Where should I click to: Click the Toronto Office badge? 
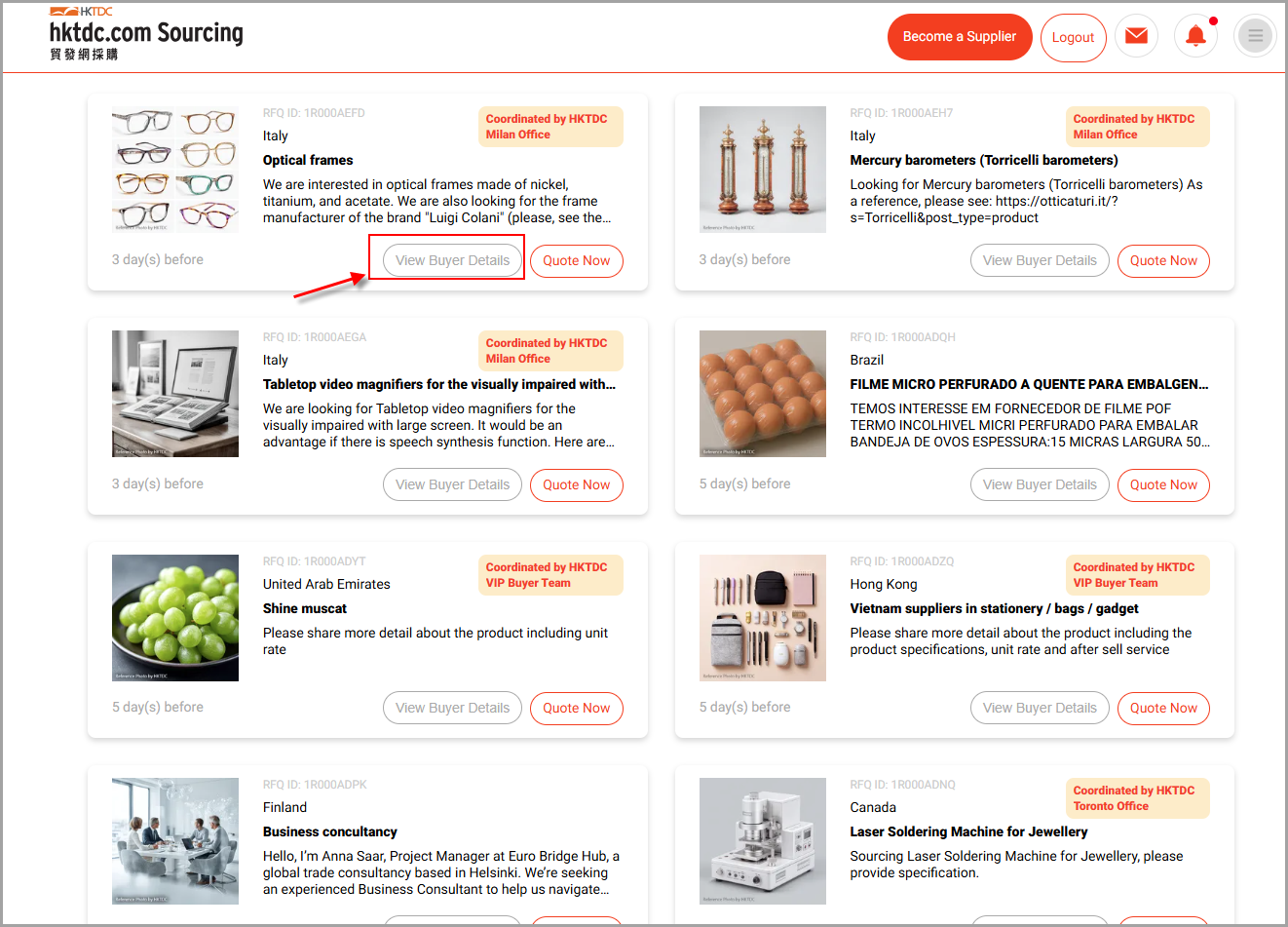(x=1138, y=798)
